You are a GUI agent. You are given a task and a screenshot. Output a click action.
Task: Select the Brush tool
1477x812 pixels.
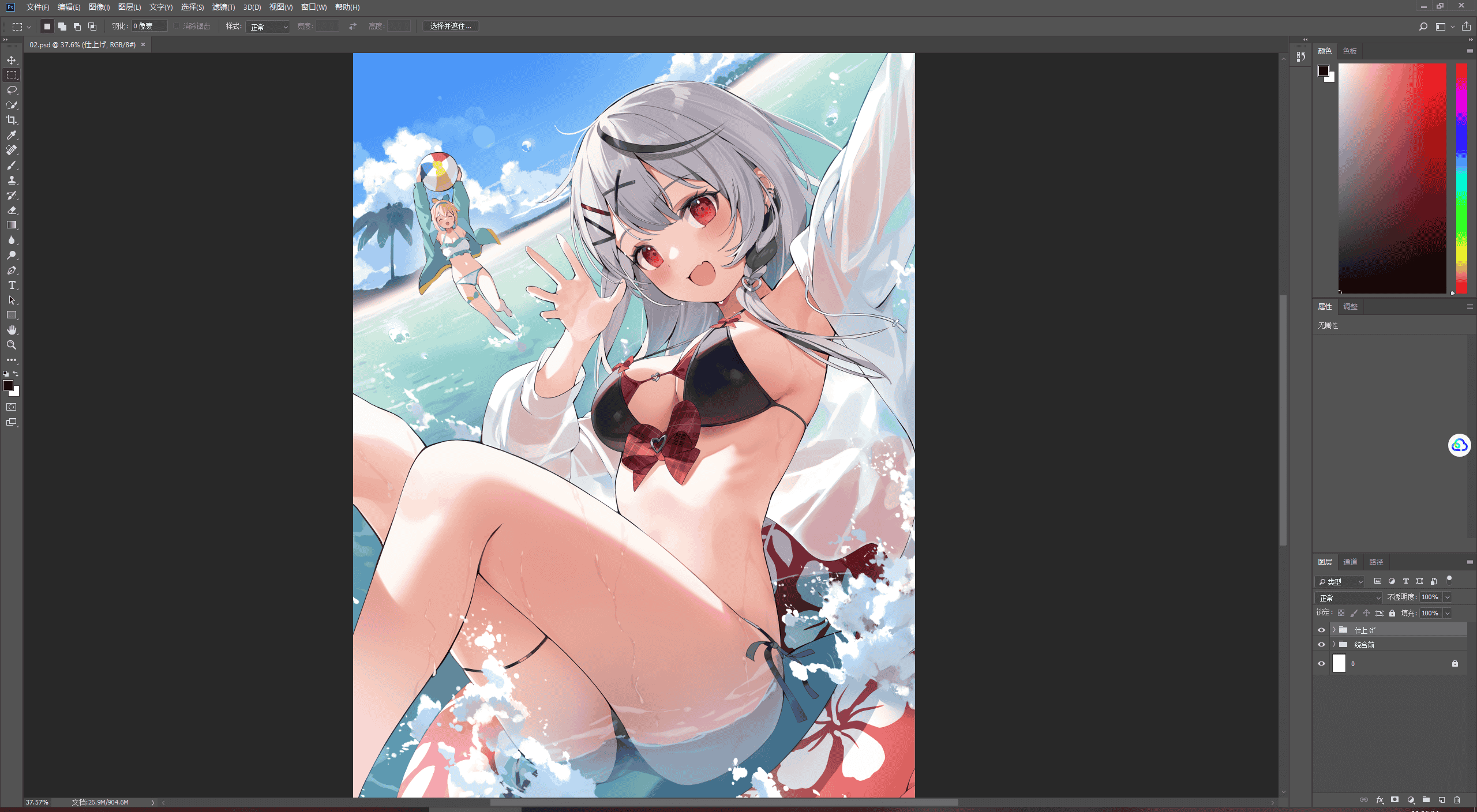pos(12,165)
